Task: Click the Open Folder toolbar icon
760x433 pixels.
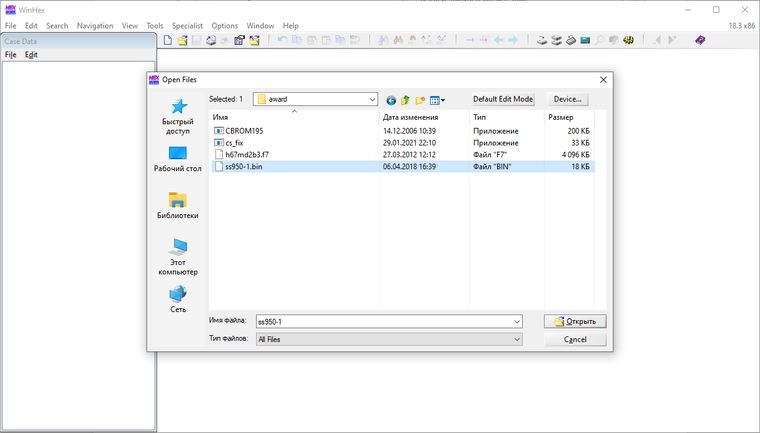Action: click(x=254, y=40)
